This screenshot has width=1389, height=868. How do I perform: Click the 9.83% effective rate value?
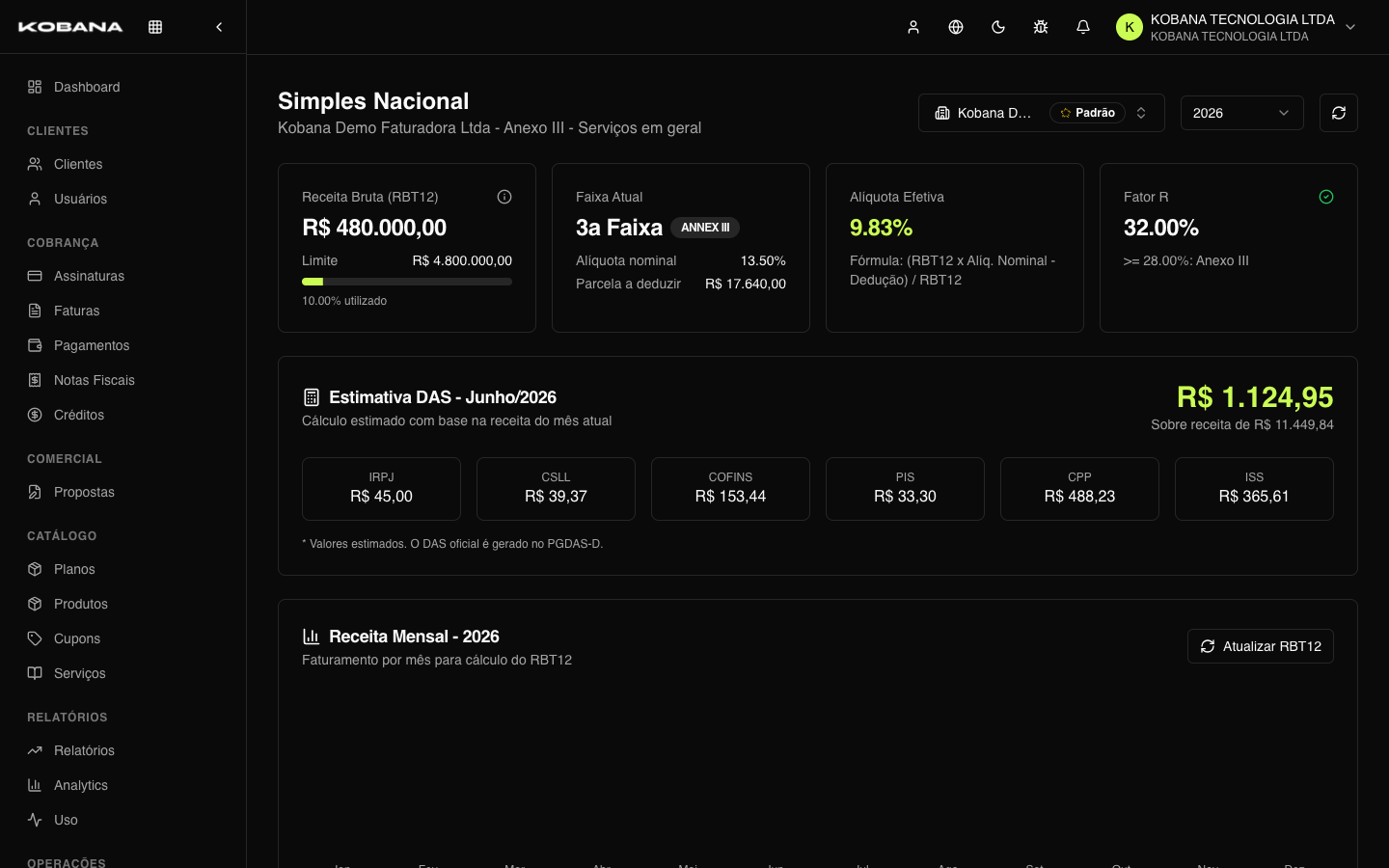point(882,228)
